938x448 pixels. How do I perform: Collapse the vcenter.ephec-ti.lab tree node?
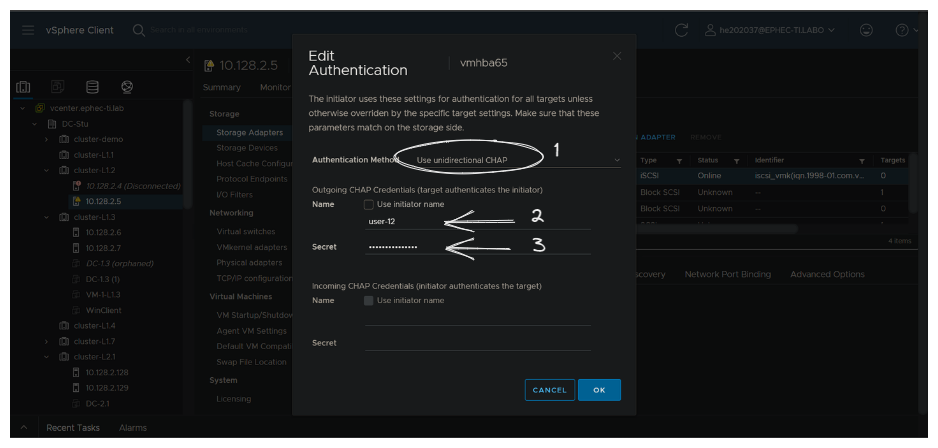(23, 108)
